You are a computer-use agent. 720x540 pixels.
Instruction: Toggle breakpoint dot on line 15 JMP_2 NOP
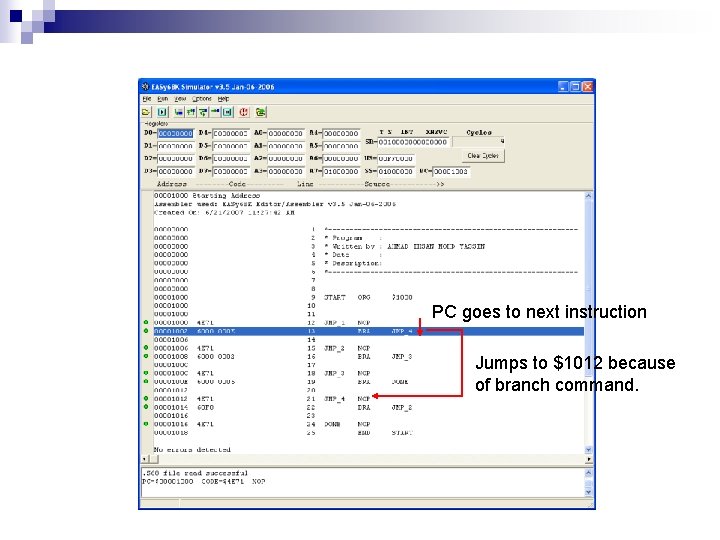pos(146,348)
